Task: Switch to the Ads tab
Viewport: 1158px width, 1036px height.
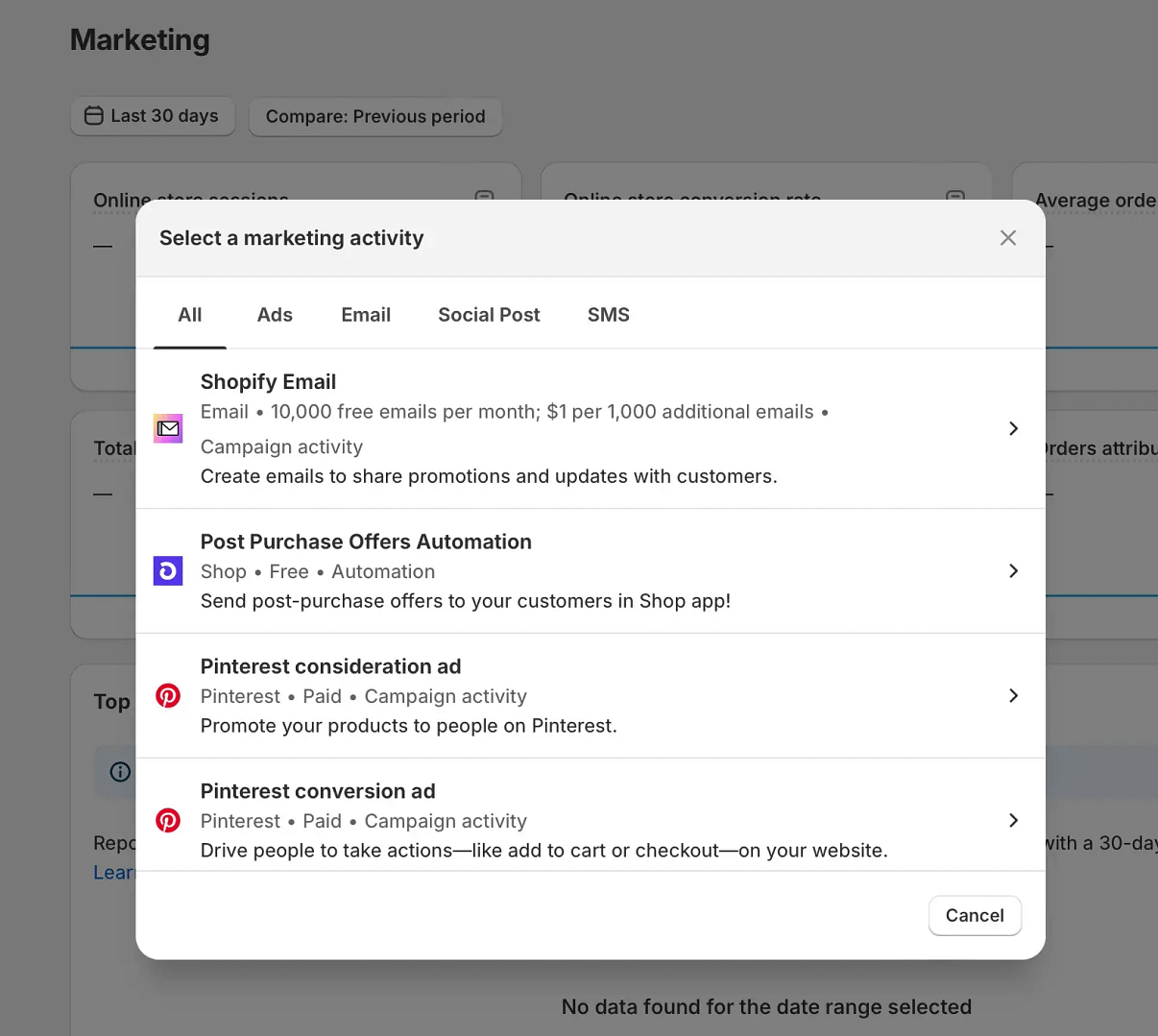Action: point(275,315)
